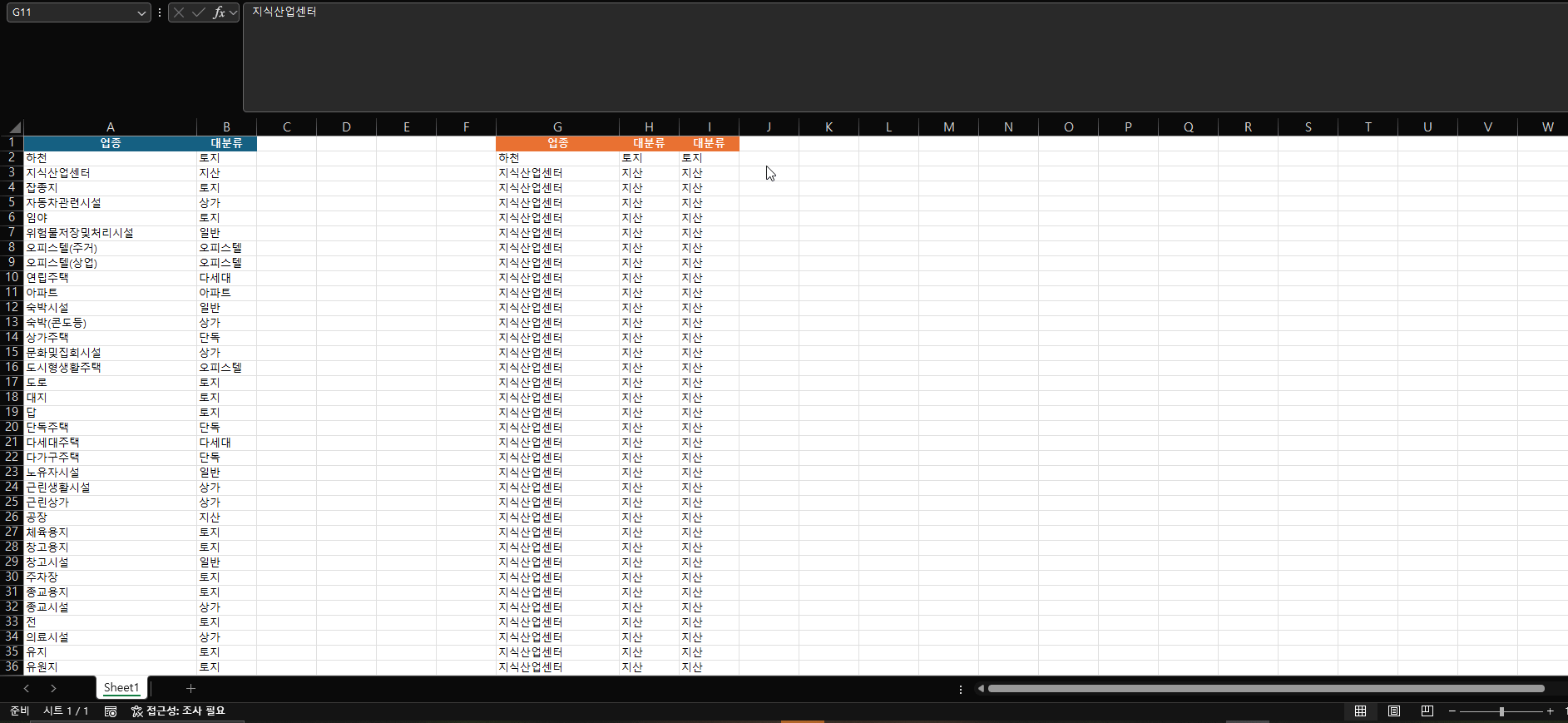Image resolution: width=1568 pixels, height=723 pixels.
Task: Select column G header
Action: point(557,127)
